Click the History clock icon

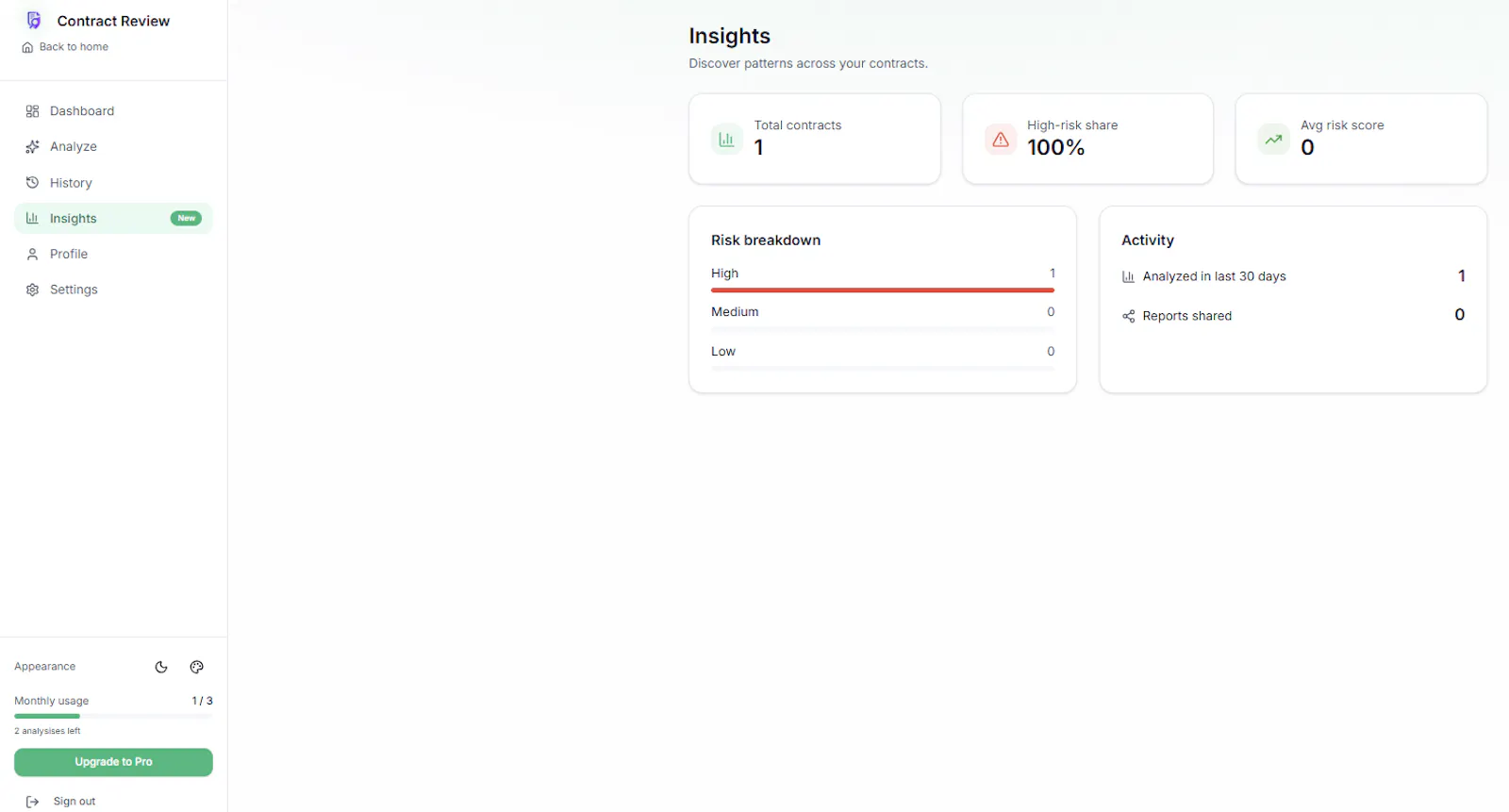[32, 183]
